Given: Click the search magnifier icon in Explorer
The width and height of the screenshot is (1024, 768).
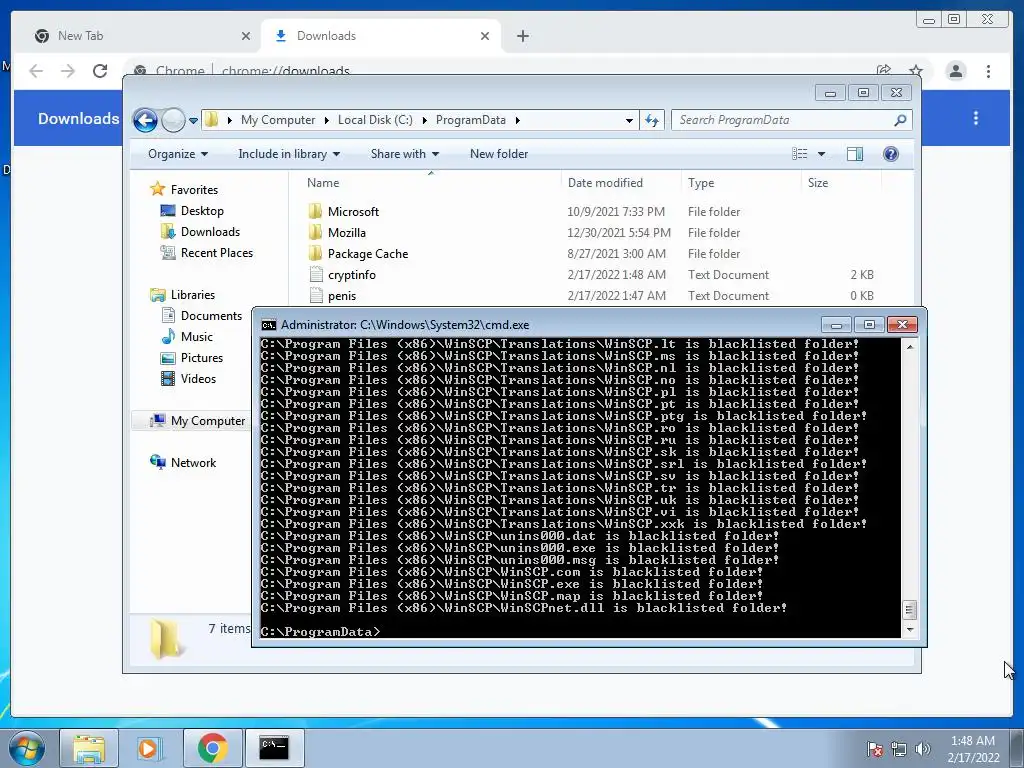Looking at the screenshot, I should tap(900, 120).
